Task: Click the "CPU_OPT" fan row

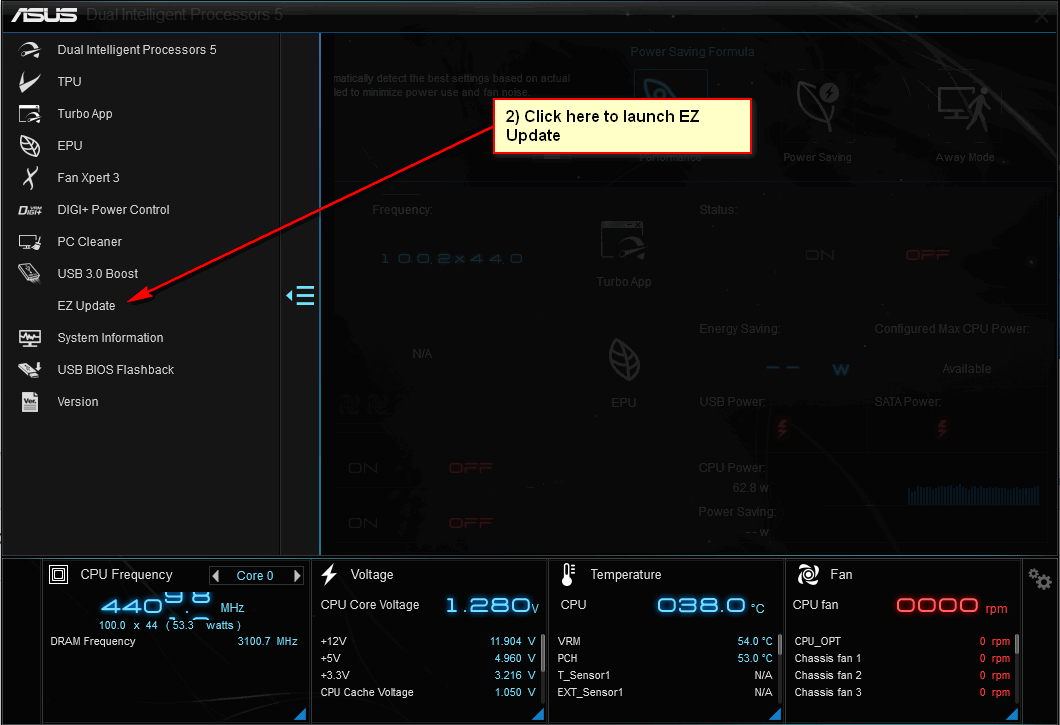Action: 902,641
